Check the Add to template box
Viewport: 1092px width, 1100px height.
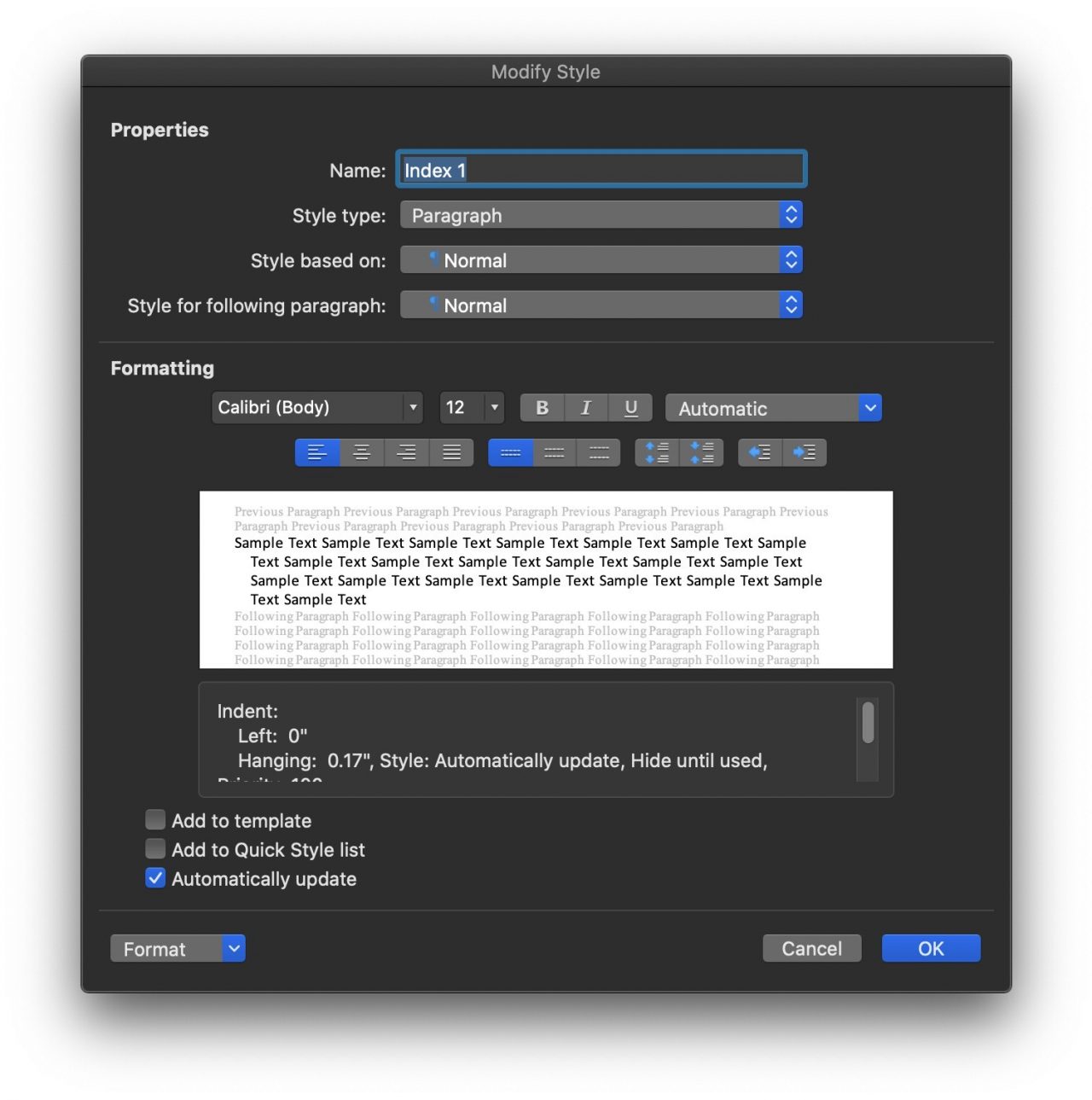point(154,819)
